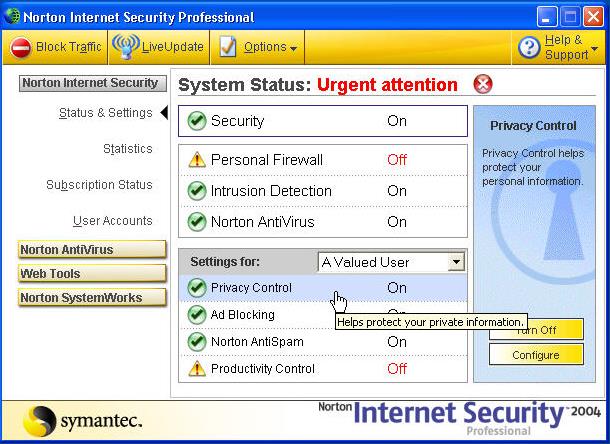
Task: Click the green check beside Intrusion Detection
Action: (197, 191)
